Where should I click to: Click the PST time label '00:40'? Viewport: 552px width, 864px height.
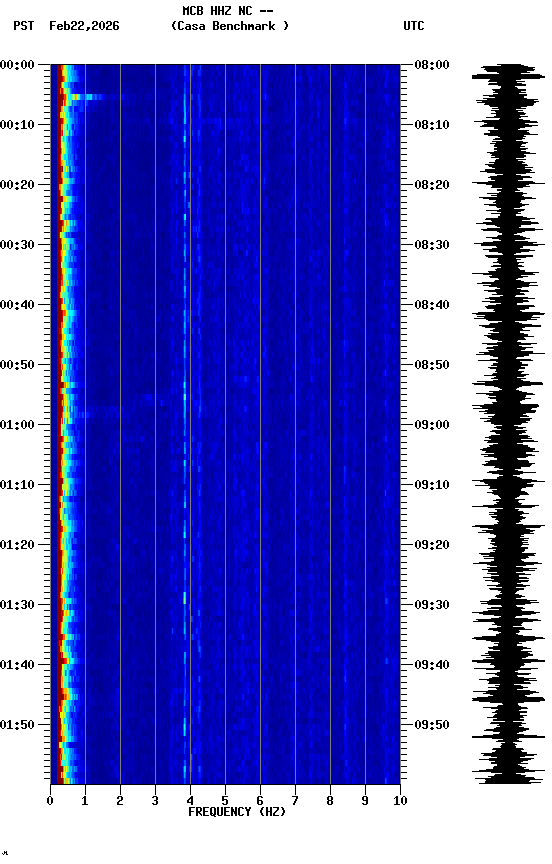17,305
